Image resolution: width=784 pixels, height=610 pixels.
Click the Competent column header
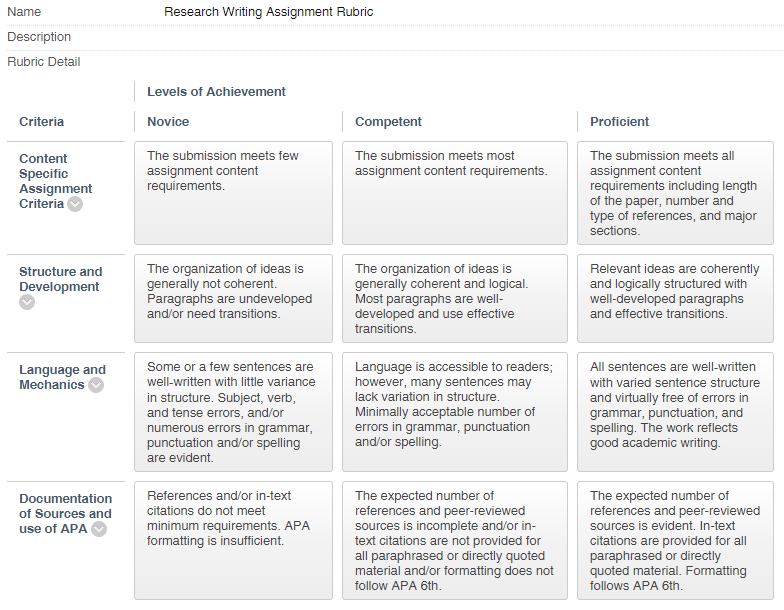388,122
